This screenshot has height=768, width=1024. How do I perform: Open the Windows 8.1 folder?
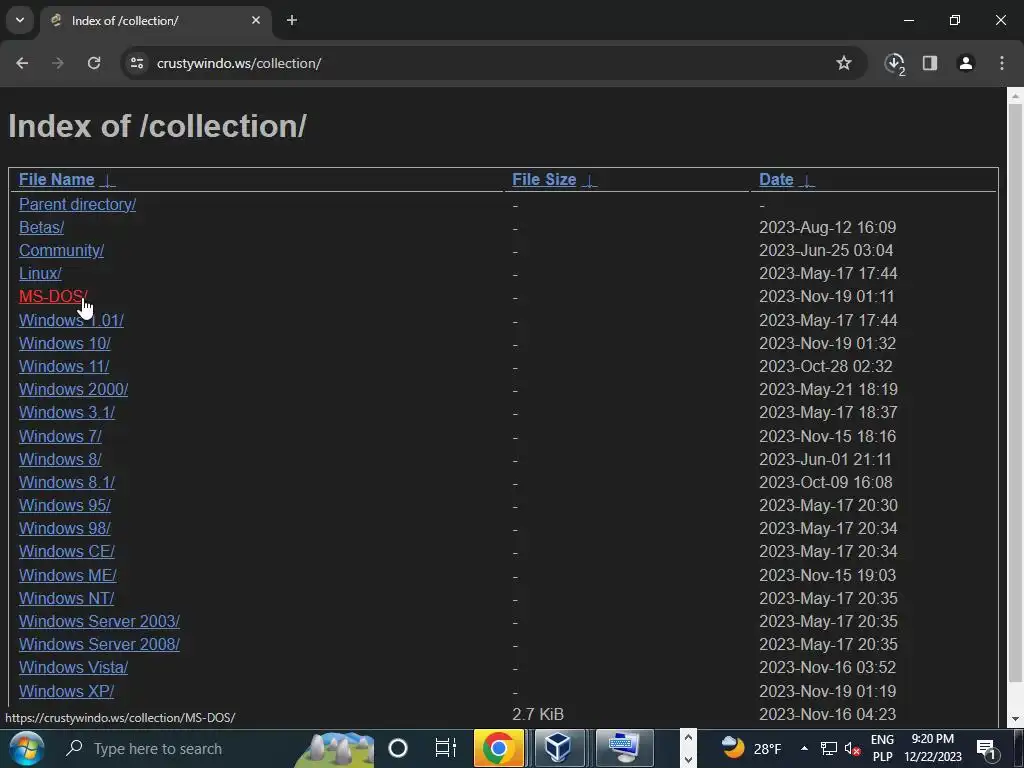[x=67, y=482]
